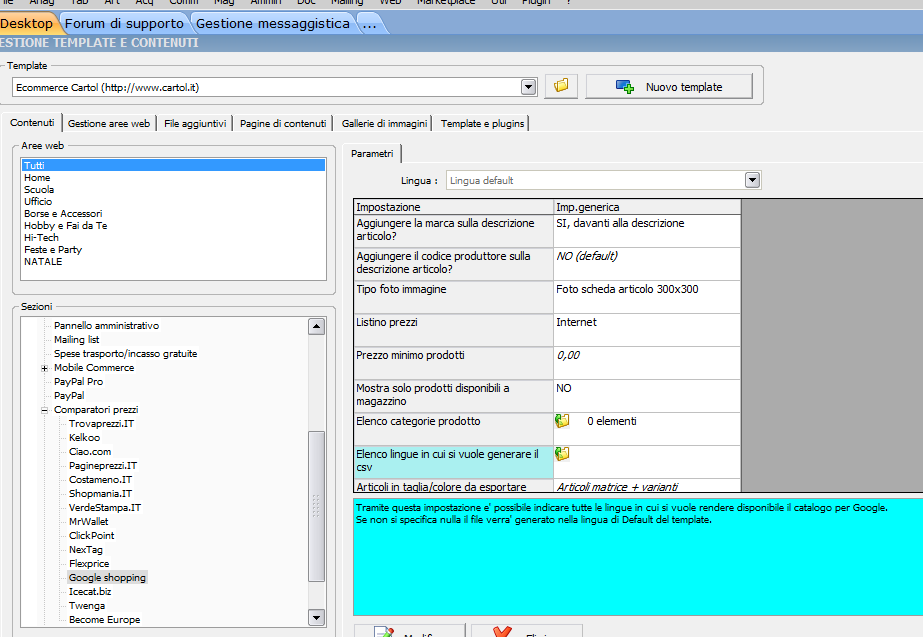Screen dimensions: 923x637
Task: Switch to the Desktop tab
Action: coord(26,24)
